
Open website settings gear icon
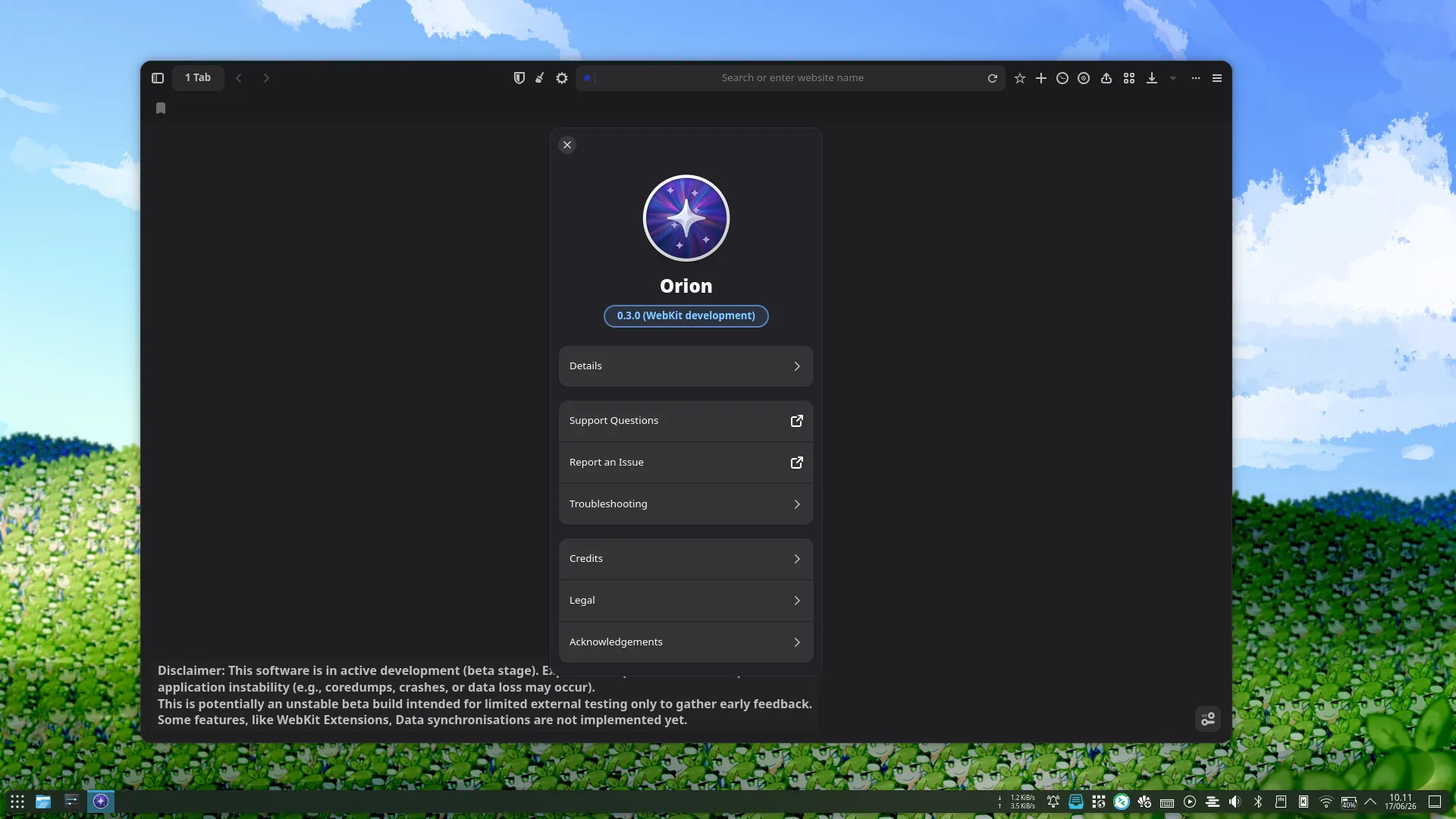562,78
